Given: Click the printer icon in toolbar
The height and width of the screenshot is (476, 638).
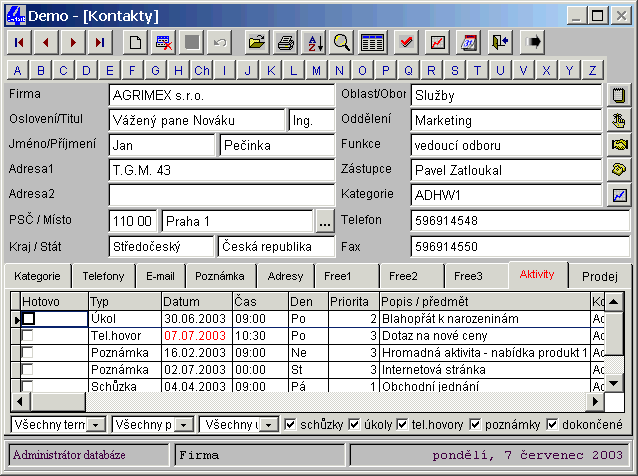Looking at the screenshot, I should coord(286,42).
